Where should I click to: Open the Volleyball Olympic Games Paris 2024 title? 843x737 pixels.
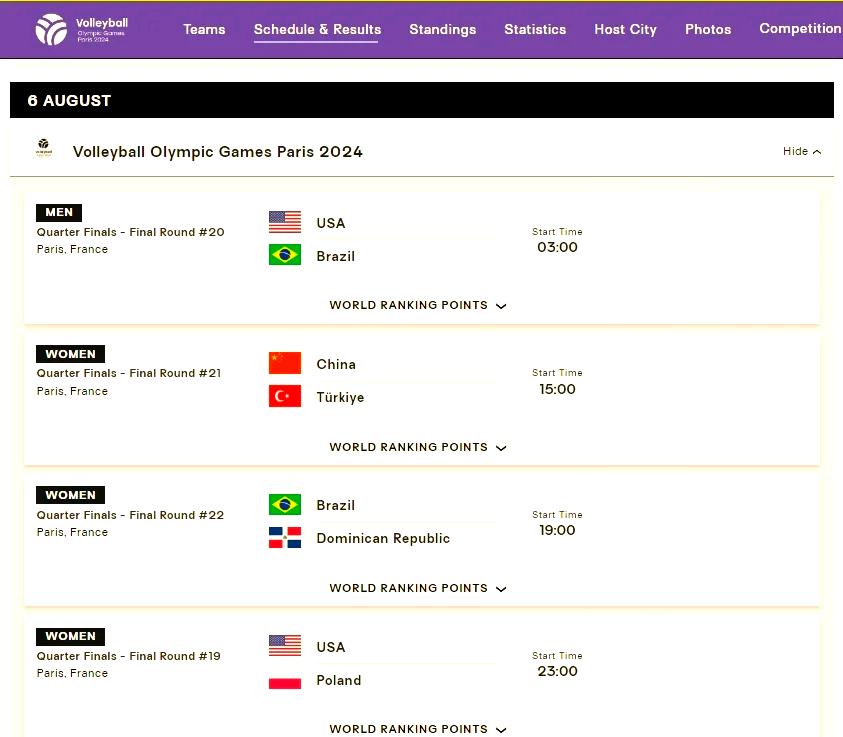click(218, 152)
